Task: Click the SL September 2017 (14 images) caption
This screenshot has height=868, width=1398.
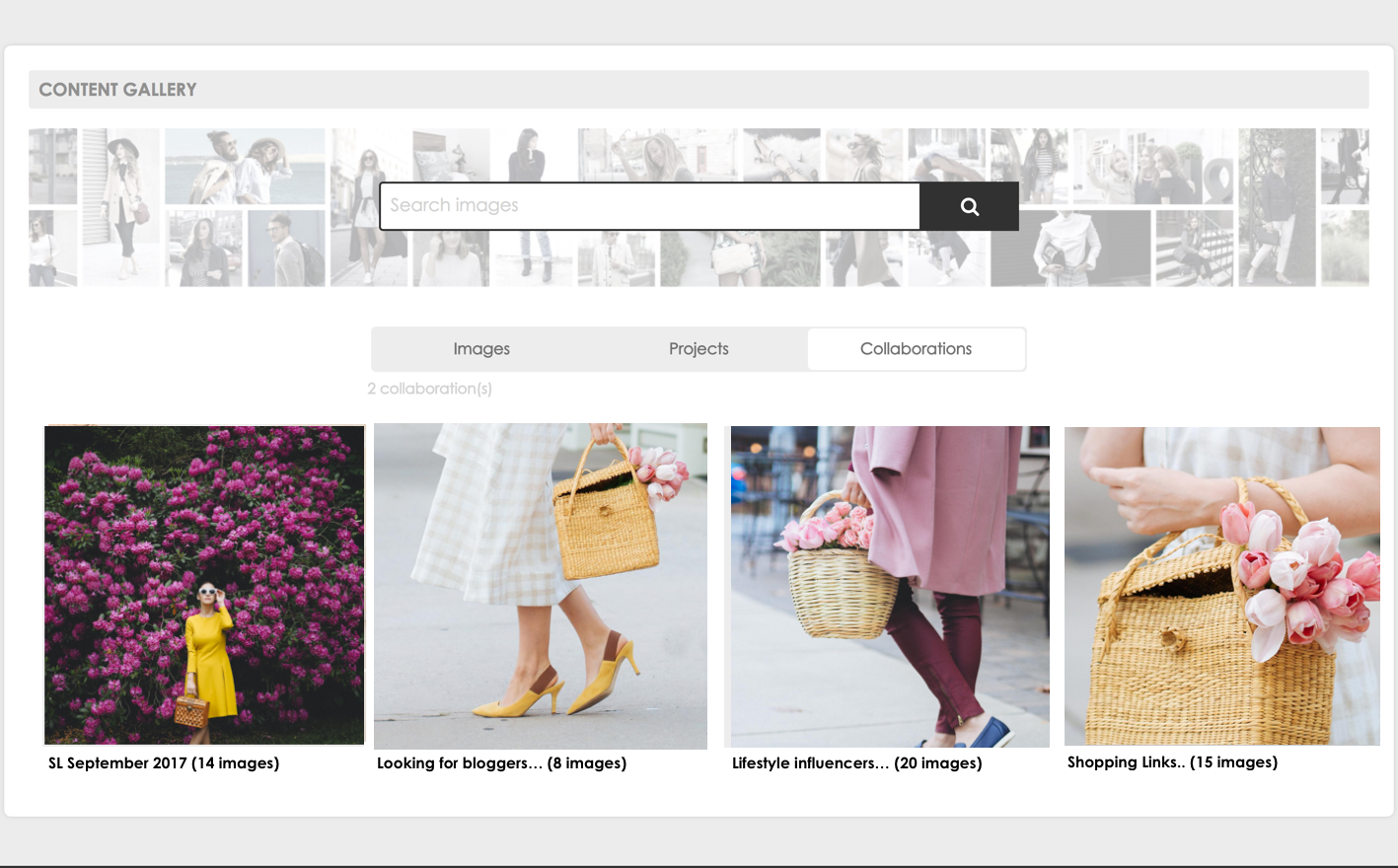Action: coord(164,763)
